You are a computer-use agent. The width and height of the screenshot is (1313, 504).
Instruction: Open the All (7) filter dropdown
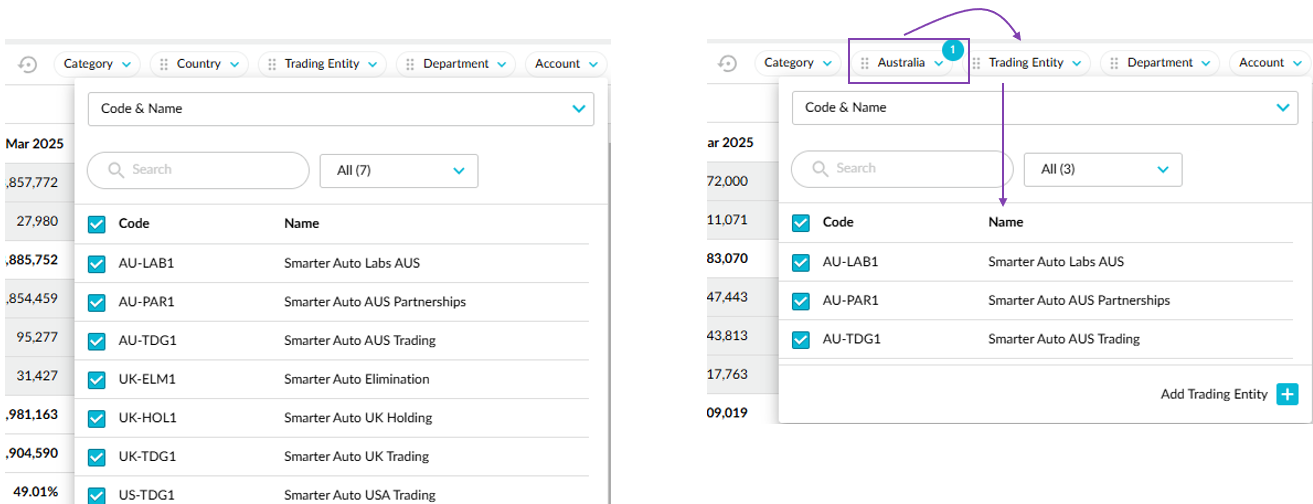pos(399,171)
